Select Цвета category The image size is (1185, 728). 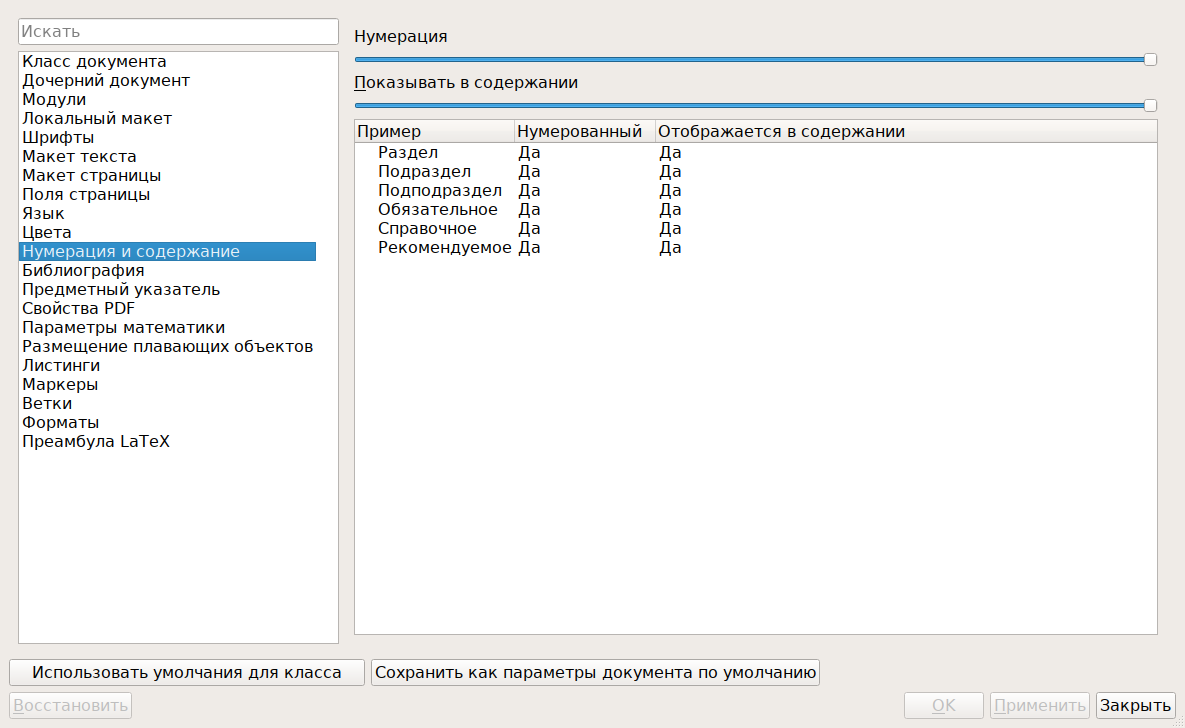[x=167, y=232]
